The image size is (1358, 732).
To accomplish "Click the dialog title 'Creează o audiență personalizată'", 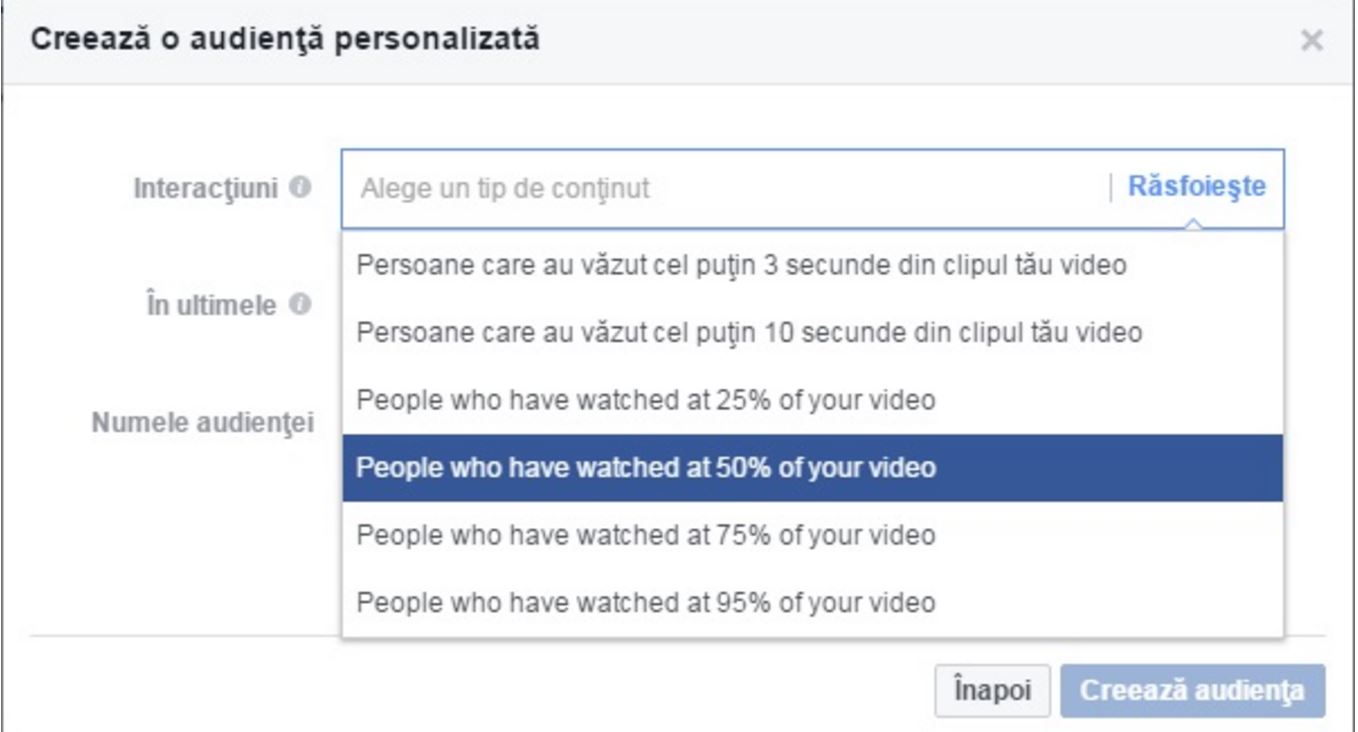I will click(x=286, y=41).
